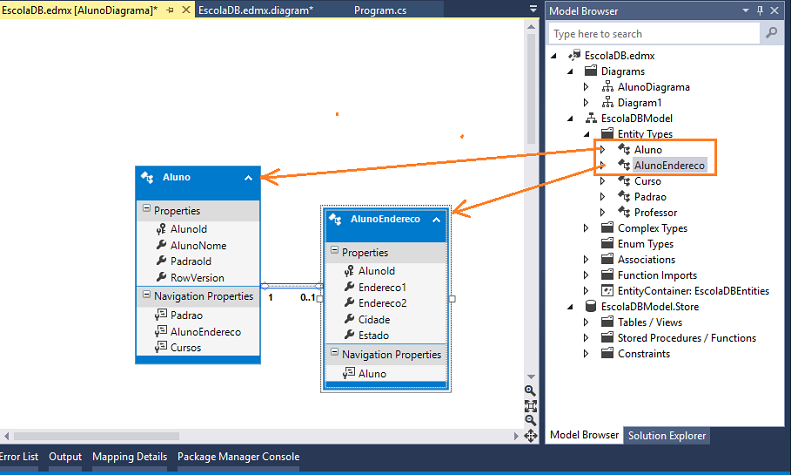Image resolution: width=791 pixels, height=475 pixels.
Task: Collapse the Aluno entity shape chevron
Action: 248,177
